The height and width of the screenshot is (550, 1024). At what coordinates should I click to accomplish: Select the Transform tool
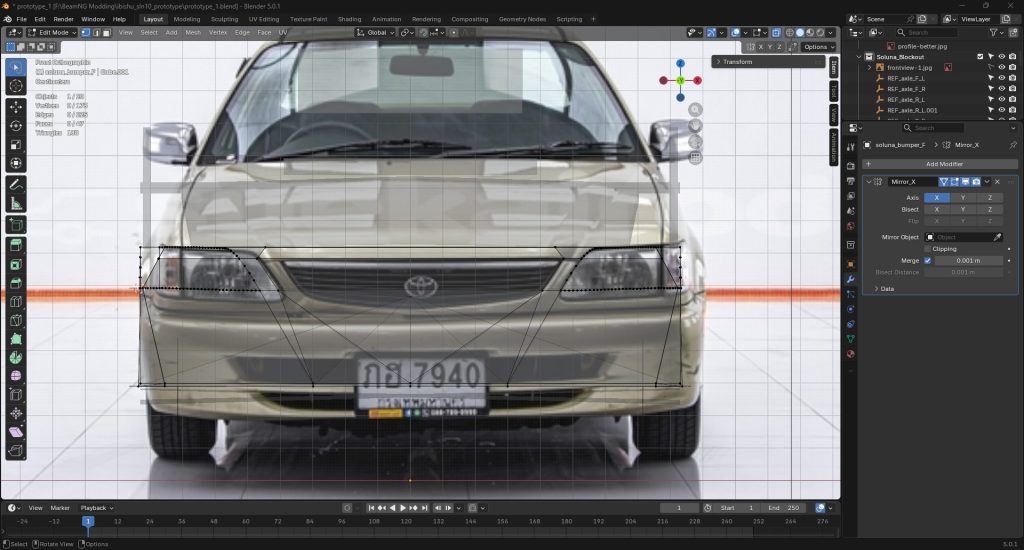click(16, 163)
